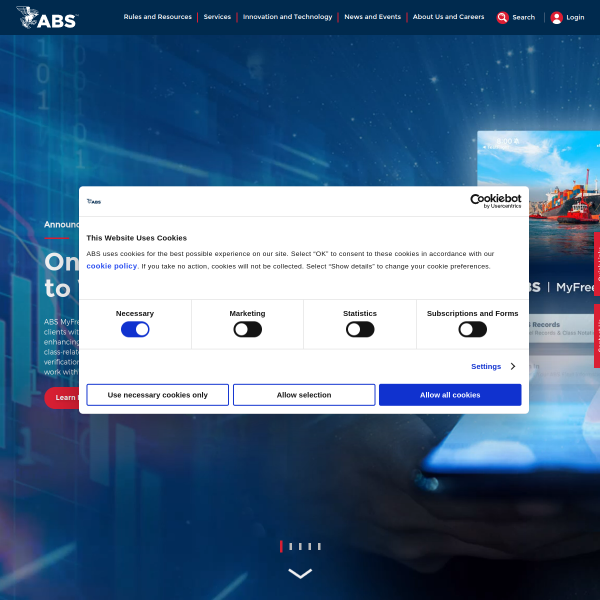Click the Allow all cookies button
Viewport: 600px width, 600px height.
(x=450, y=395)
